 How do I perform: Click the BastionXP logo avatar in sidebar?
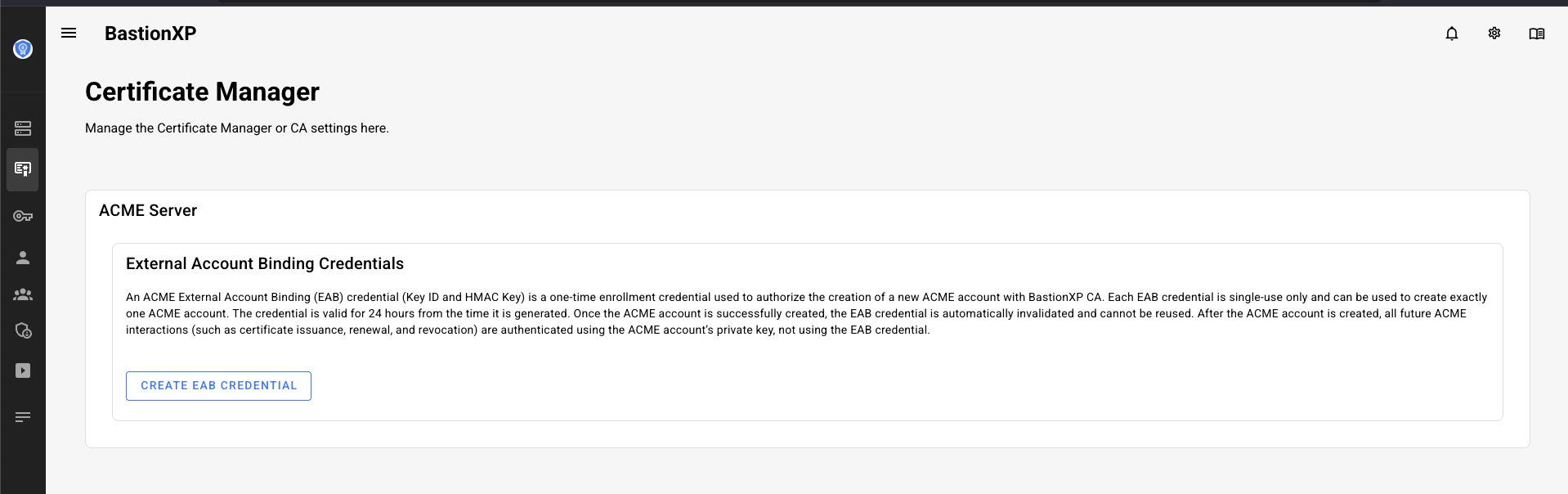[22, 48]
